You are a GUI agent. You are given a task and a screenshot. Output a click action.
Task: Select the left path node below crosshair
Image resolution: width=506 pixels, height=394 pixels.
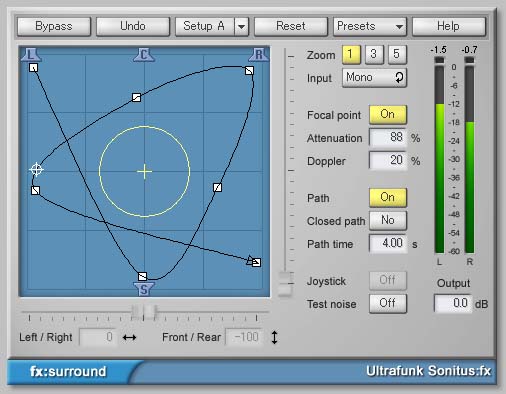click(35, 190)
